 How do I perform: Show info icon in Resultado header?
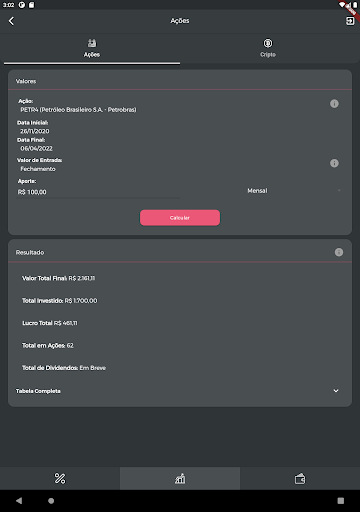339,252
